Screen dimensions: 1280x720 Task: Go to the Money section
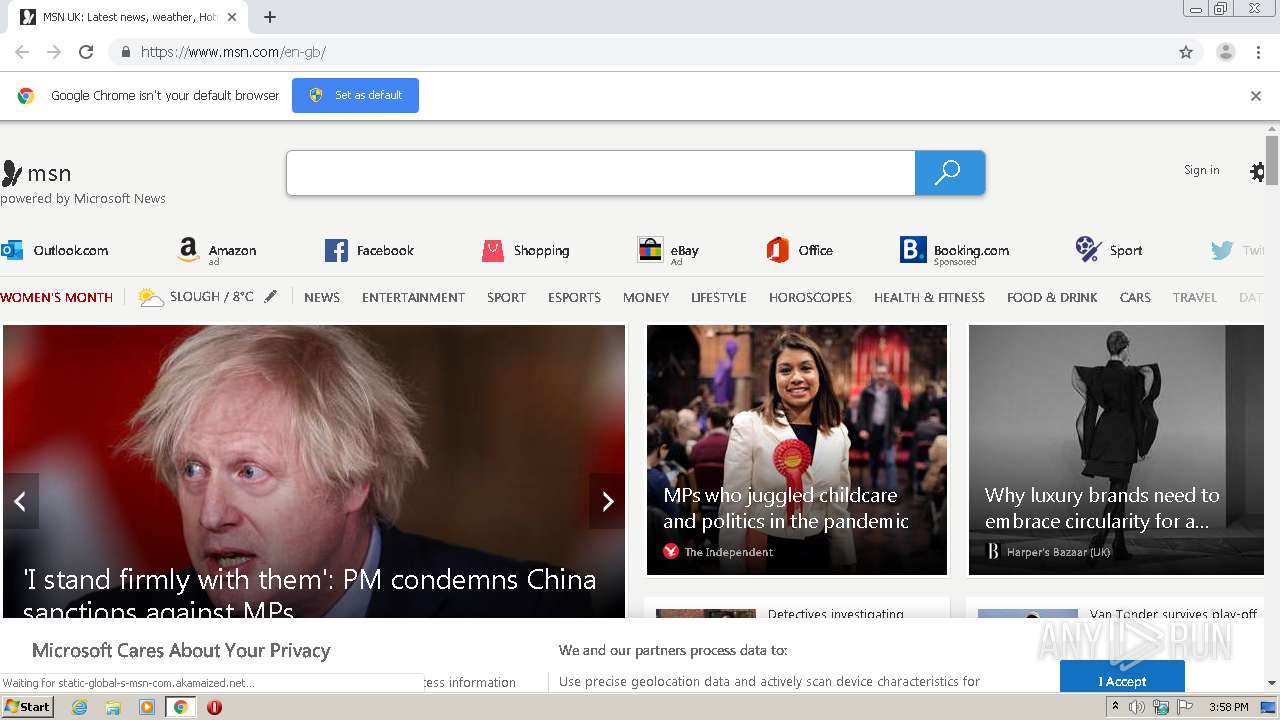646,297
